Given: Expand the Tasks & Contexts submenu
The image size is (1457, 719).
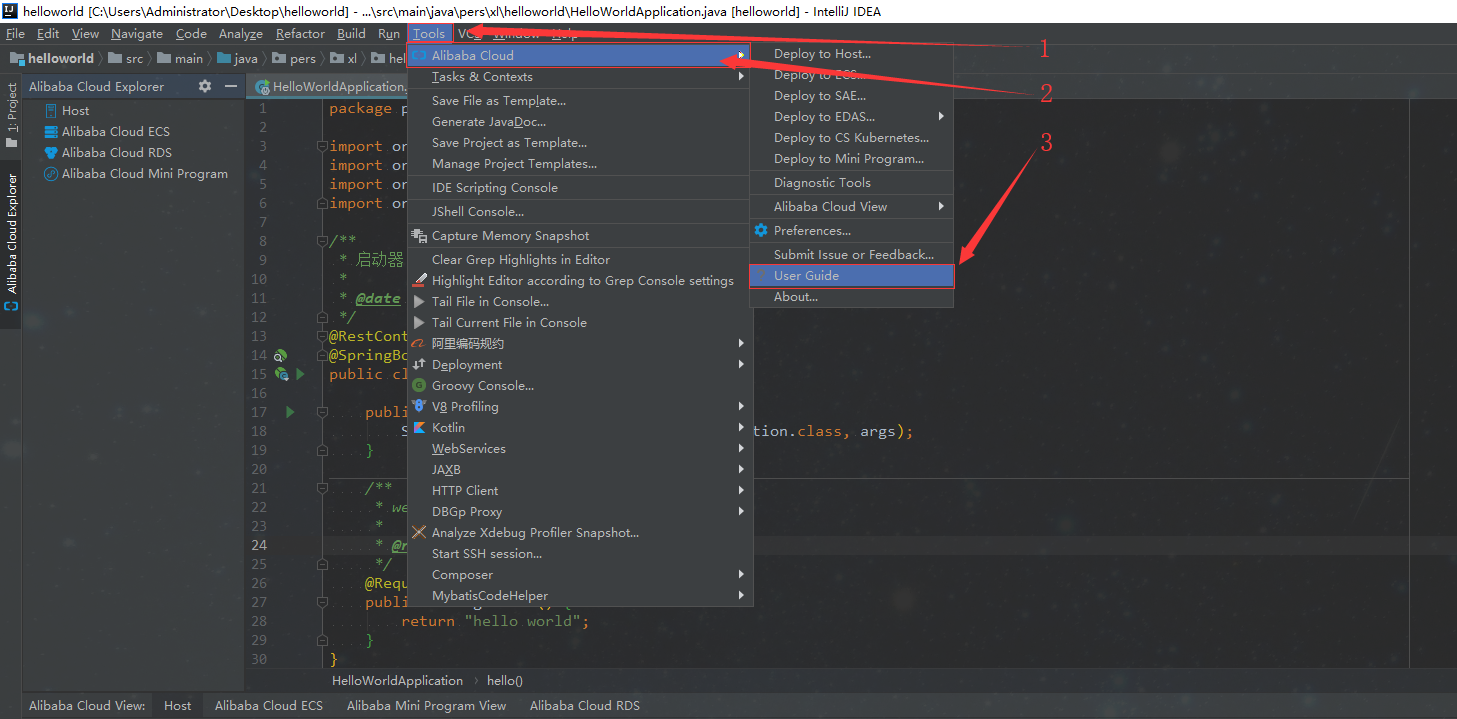Looking at the screenshot, I should point(741,76).
